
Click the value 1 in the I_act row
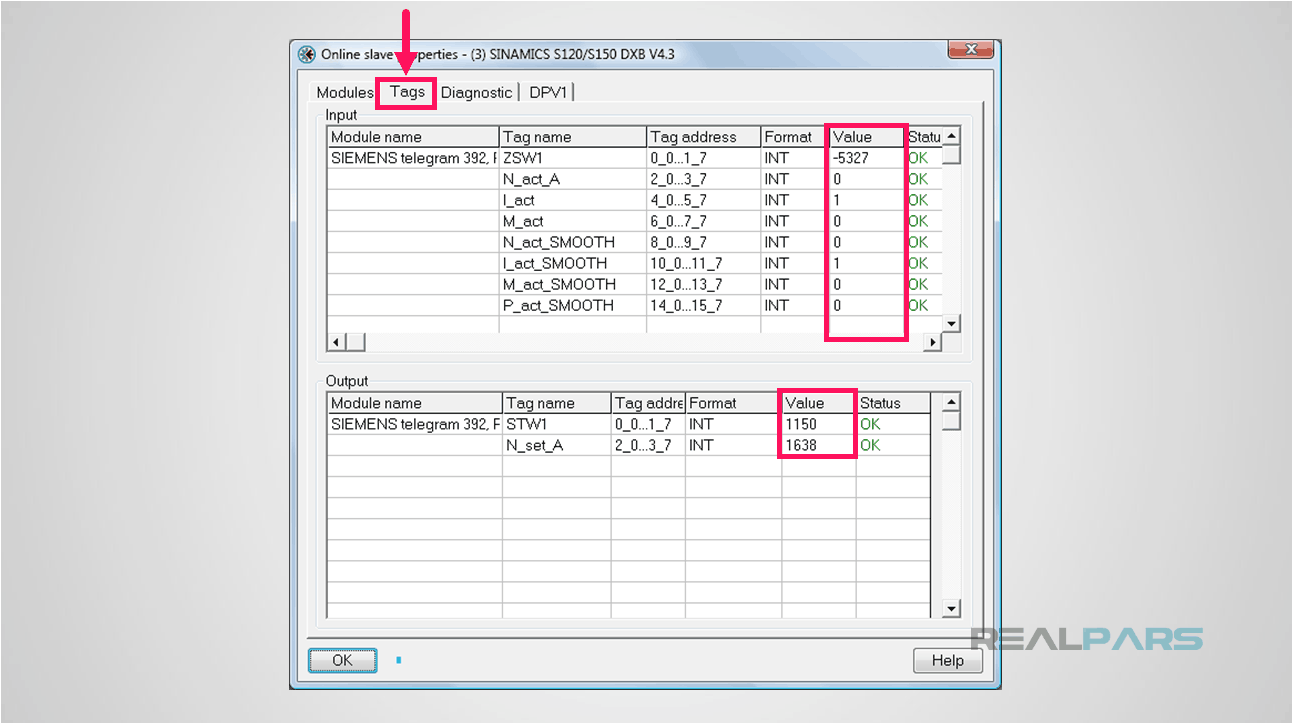coord(837,200)
